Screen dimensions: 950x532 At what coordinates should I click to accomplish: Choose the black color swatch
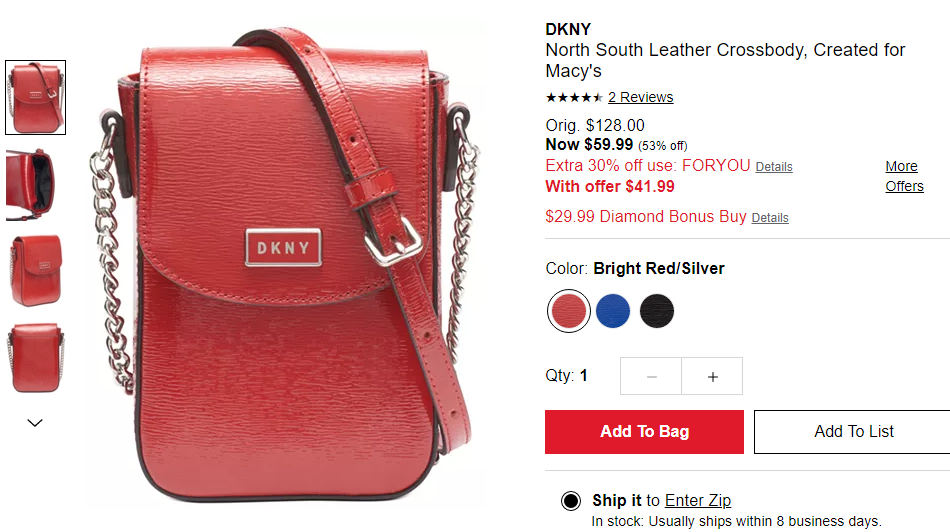click(657, 311)
